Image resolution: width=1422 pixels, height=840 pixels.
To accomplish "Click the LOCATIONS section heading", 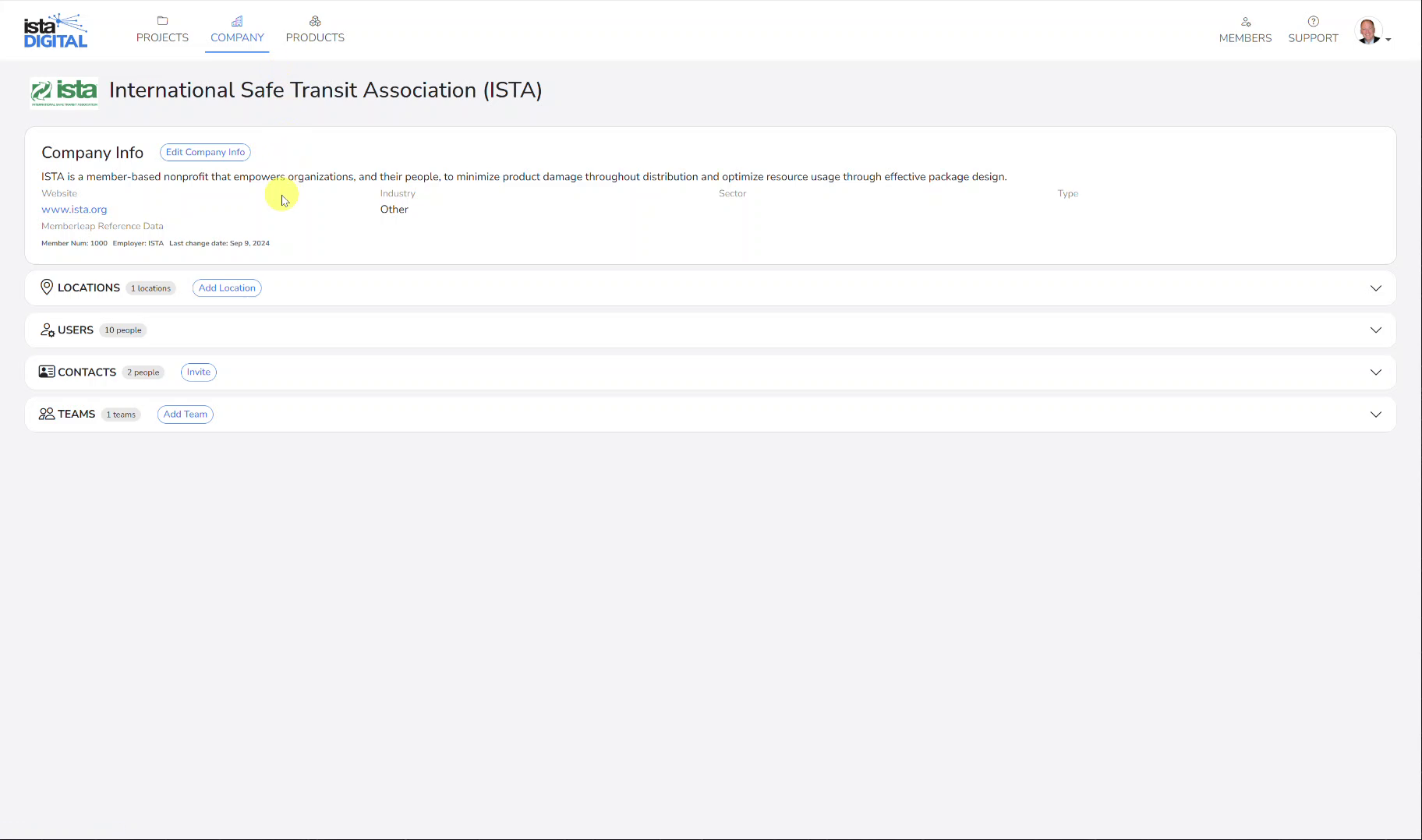I will 89,288.
